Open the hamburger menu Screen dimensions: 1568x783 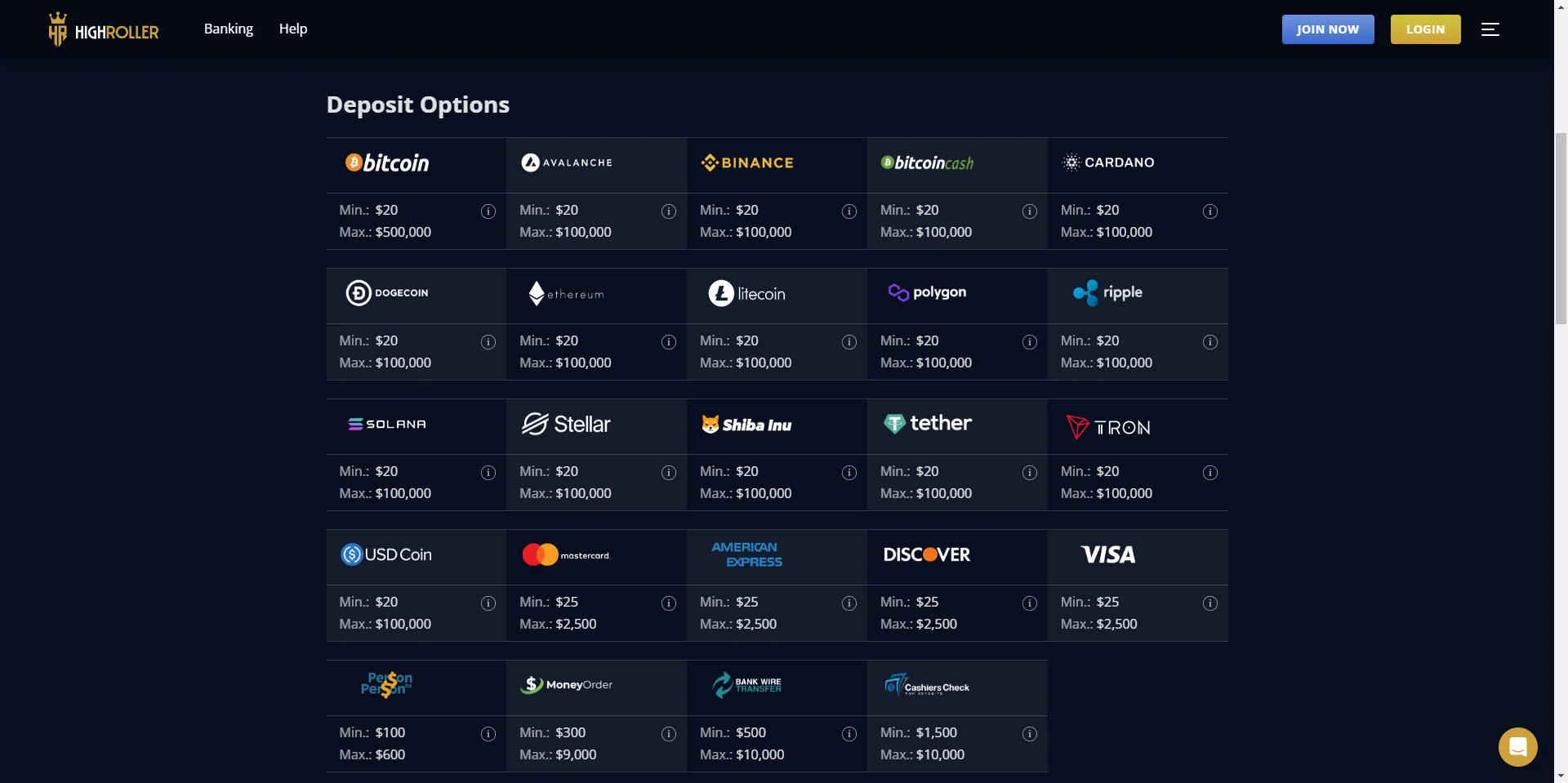[1490, 29]
